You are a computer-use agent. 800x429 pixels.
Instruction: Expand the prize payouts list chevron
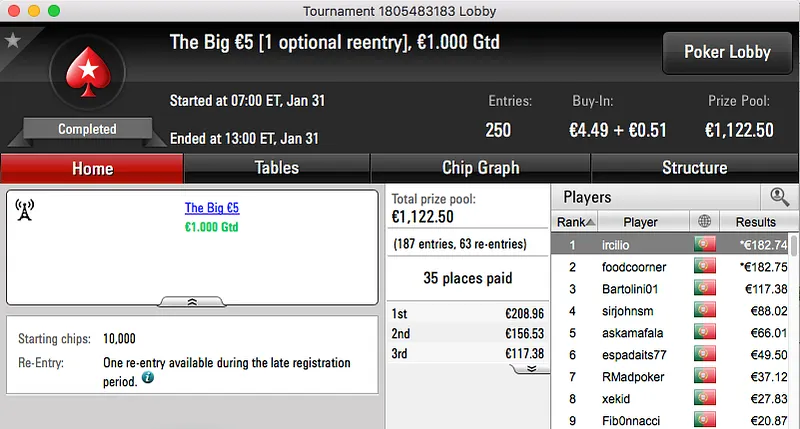[531, 368]
